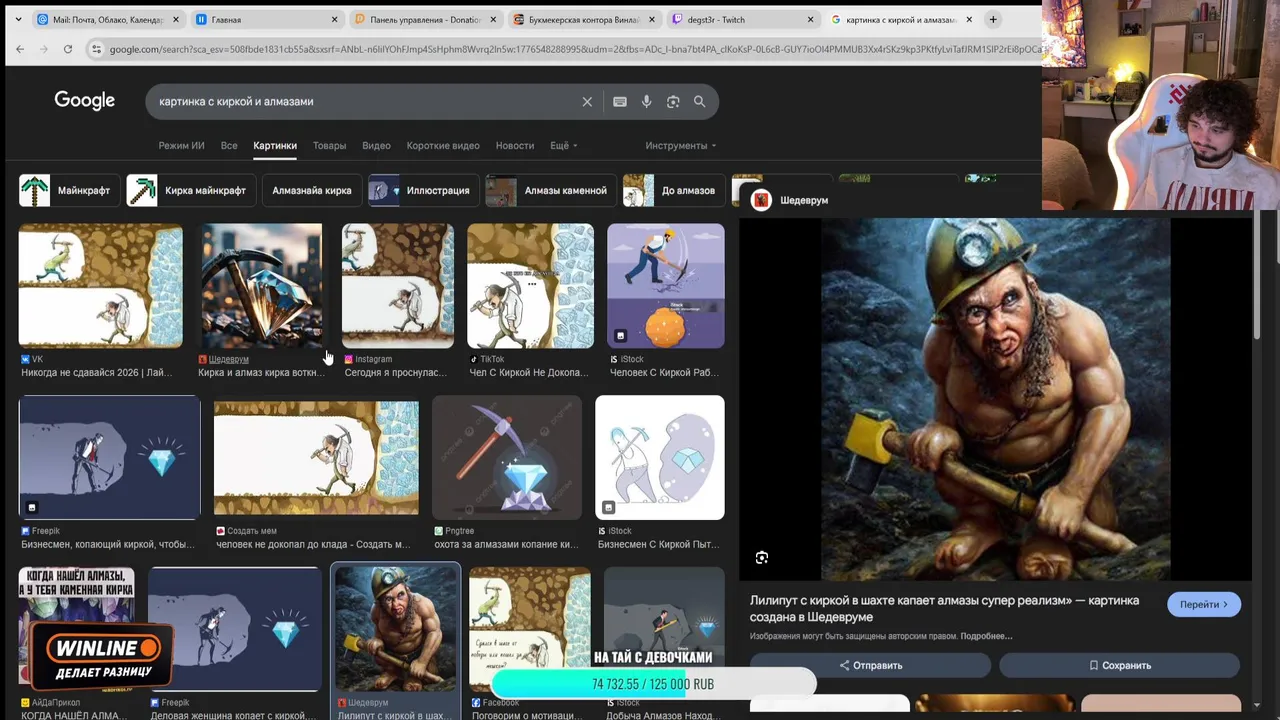This screenshot has width=1280, height=720.
Task: Click the Отправить share button
Action: 870,665
